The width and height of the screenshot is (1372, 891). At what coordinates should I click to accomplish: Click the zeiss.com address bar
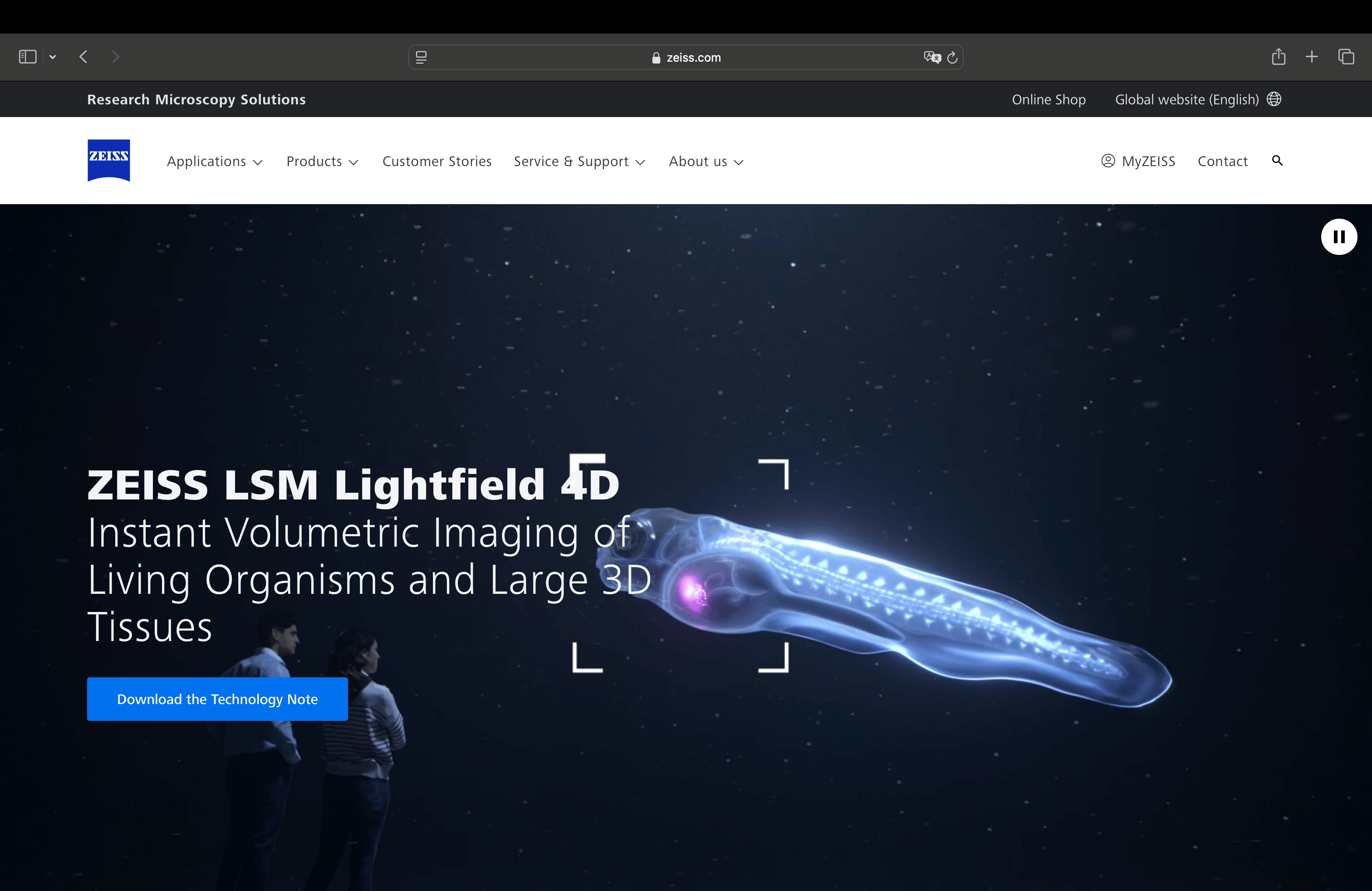(686, 57)
